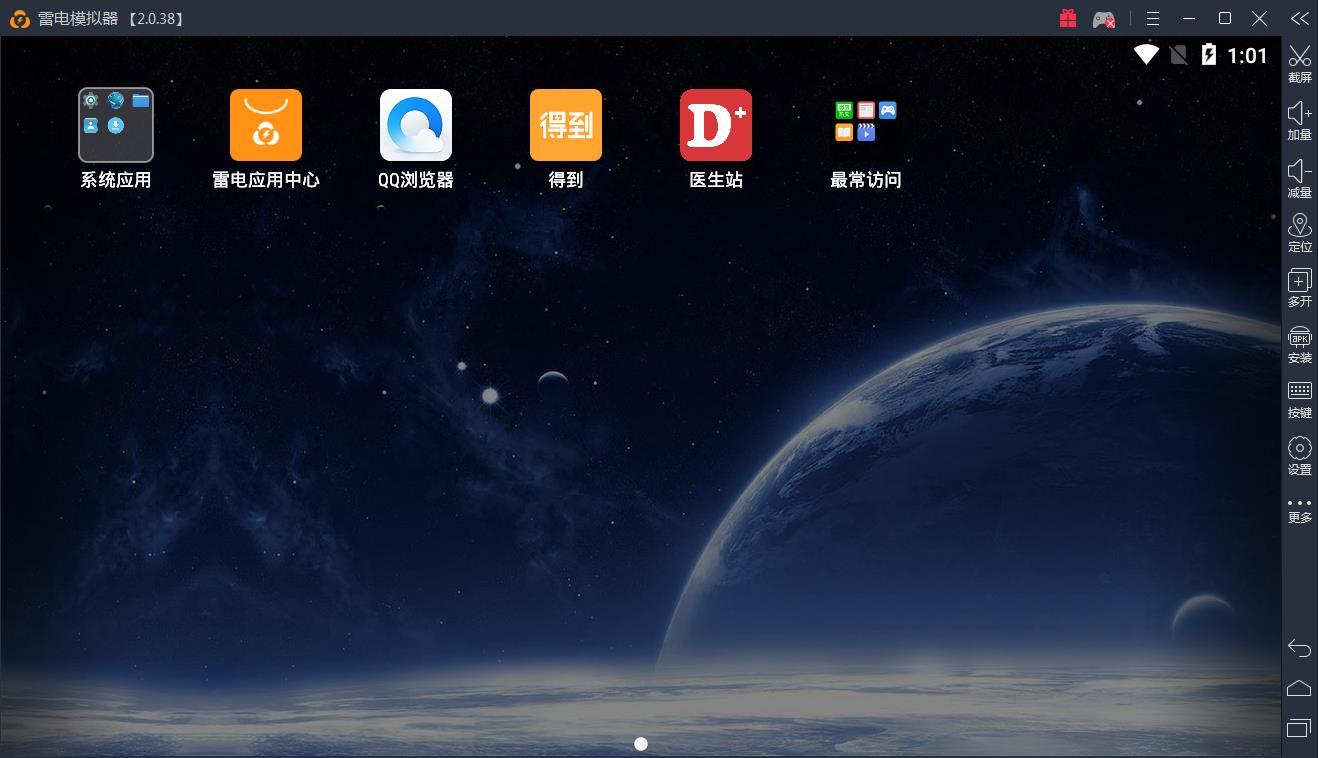Screen dimensions: 1318x758
Task: Take a screenshot with 截屏
Action: (x=1300, y=64)
